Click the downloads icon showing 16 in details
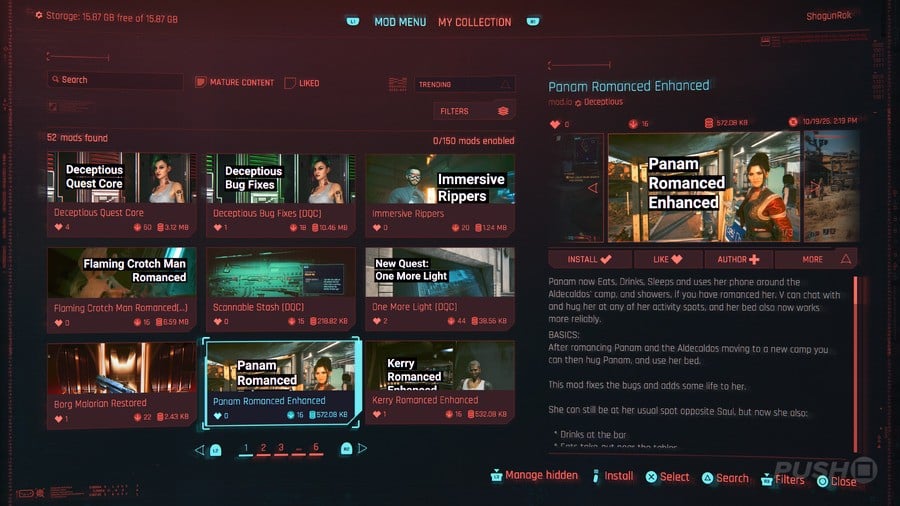Image resolution: width=900 pixels, height=506 pixels. point(633,123)
